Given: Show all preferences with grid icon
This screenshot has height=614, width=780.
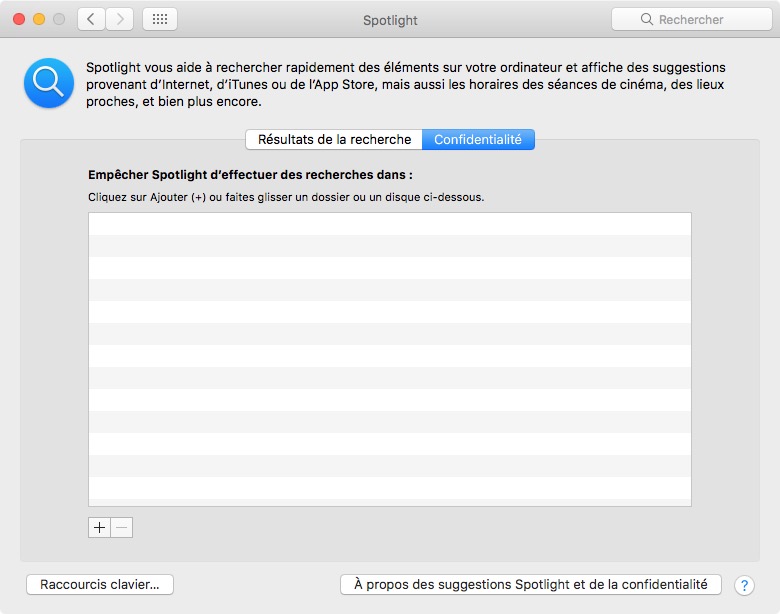Looking at the screenshot, I should coord(160,19).
